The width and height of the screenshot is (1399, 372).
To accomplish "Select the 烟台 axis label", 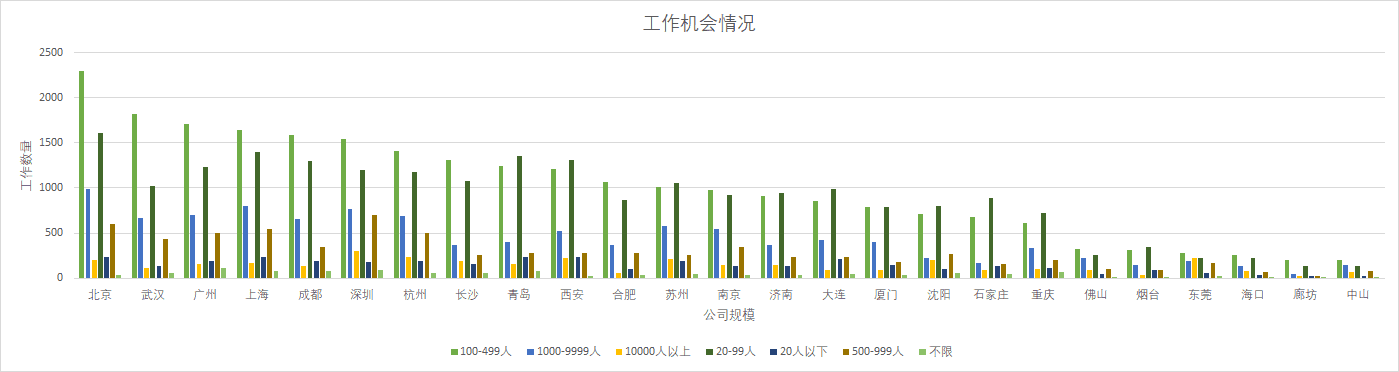I will tap(1148, 295).
